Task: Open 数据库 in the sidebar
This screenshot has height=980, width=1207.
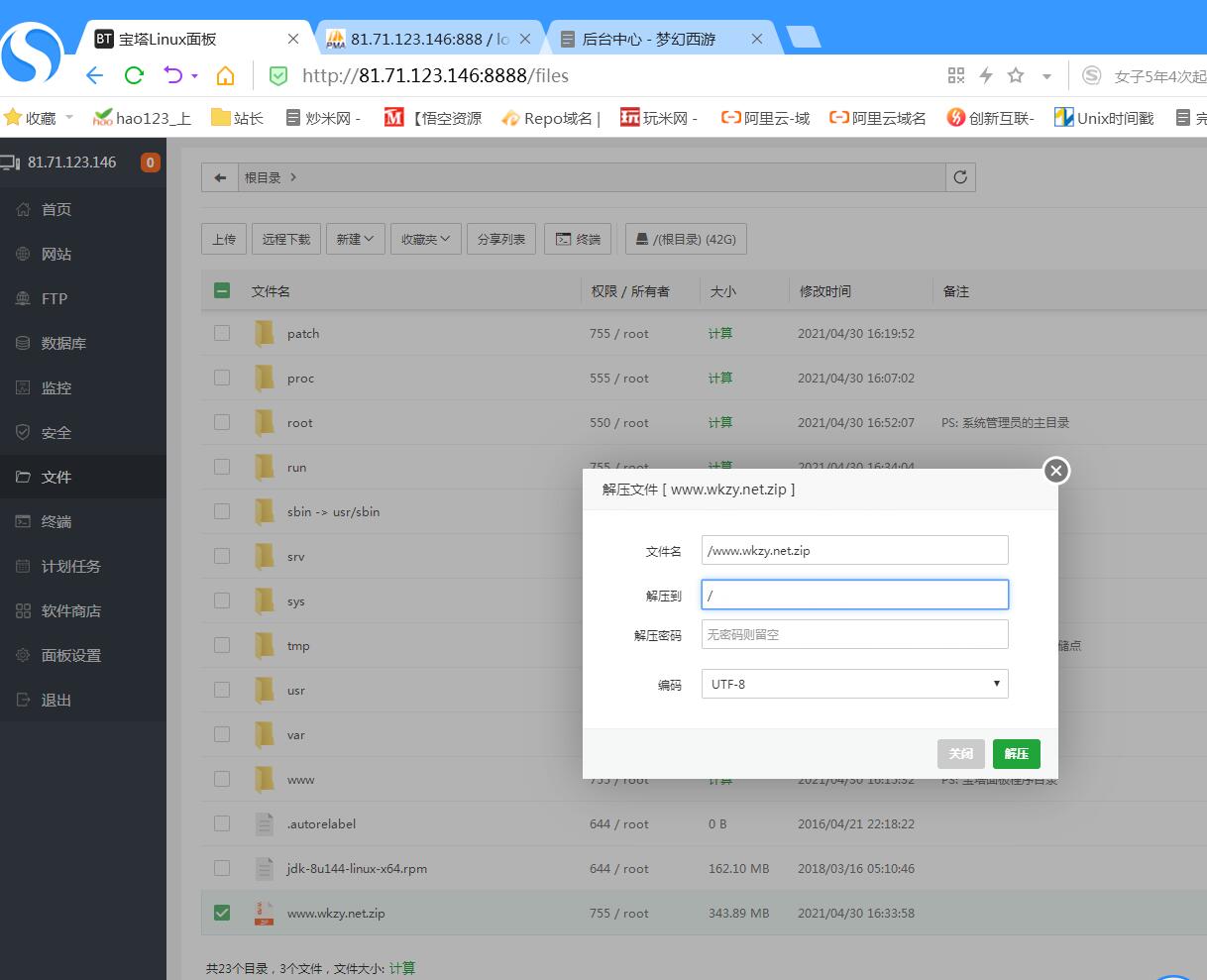Action: [x=63, y=343]
